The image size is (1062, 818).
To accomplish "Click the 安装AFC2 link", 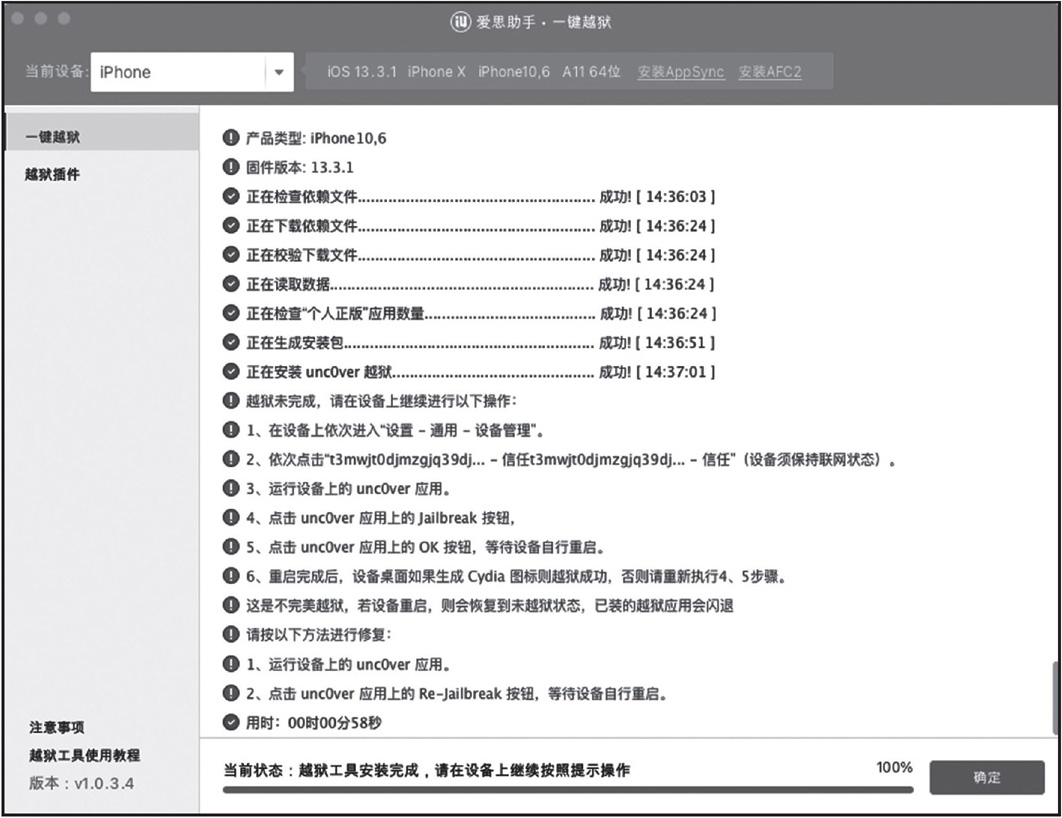I will coord(770,72).
